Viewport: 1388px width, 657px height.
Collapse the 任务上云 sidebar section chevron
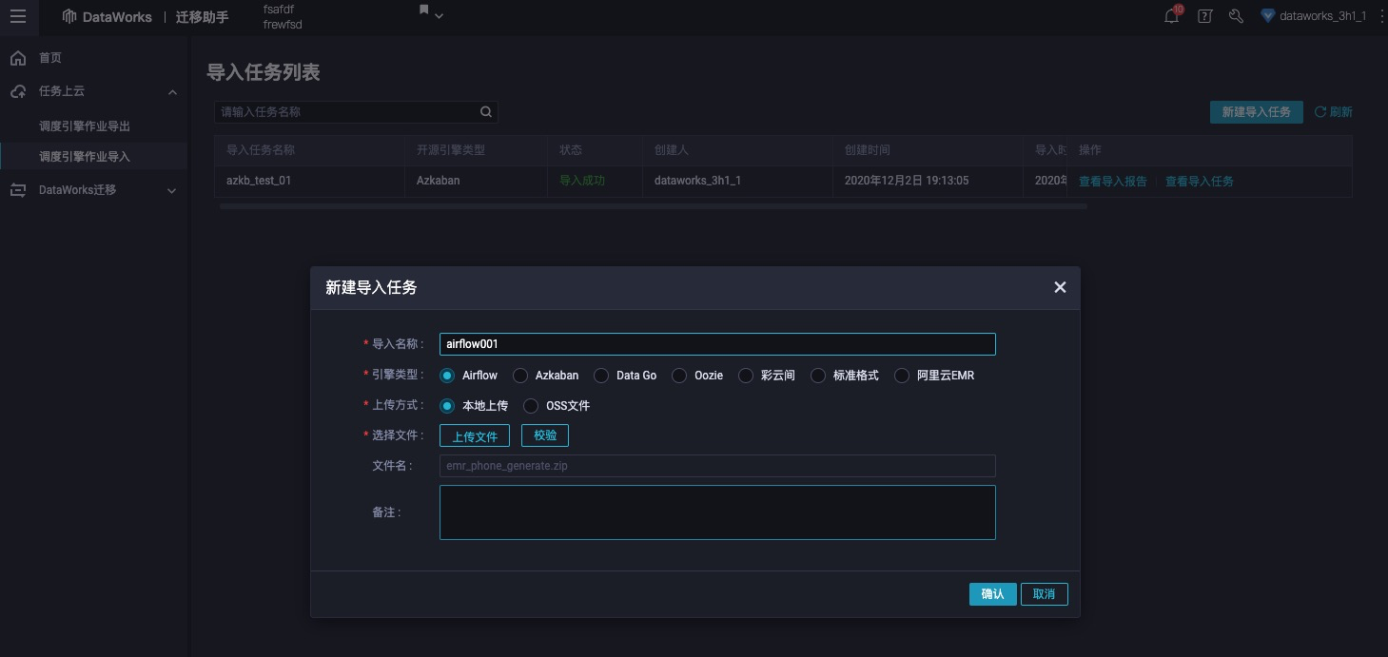(x=172, y=92)
